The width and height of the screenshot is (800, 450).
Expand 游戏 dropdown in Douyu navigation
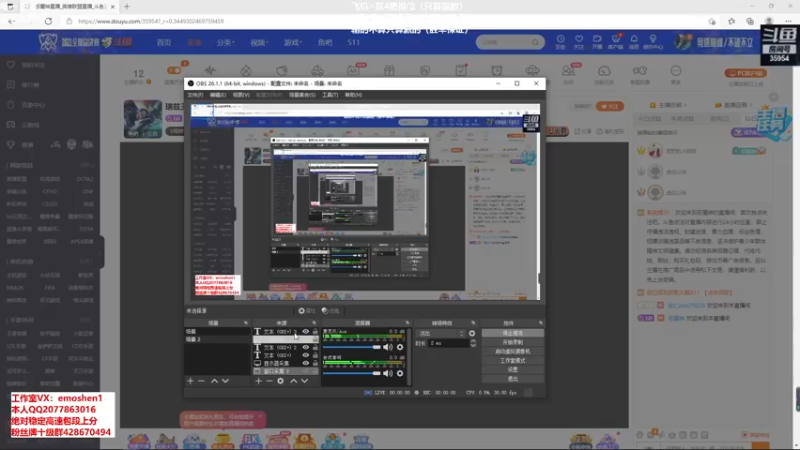[x=293, y=42]
